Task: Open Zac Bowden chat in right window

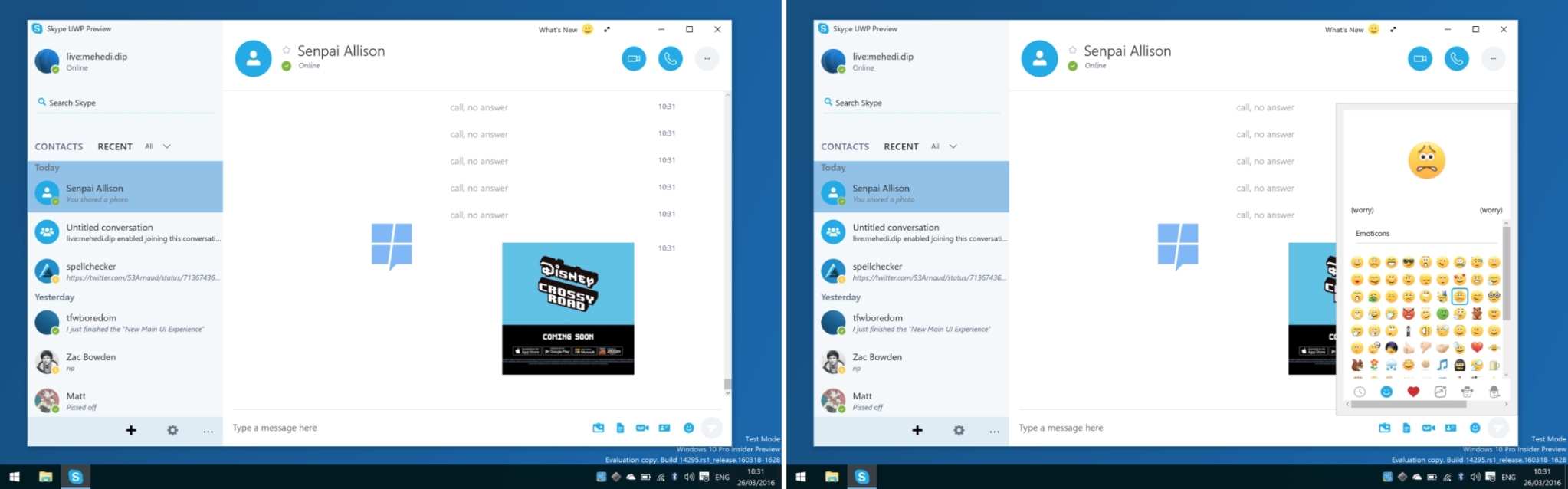Action: (911, 361)
